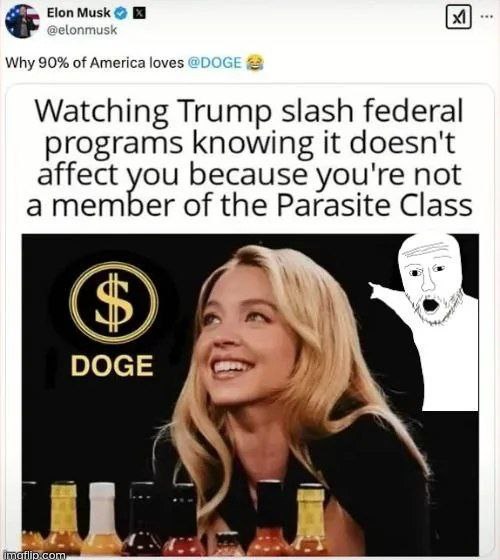
Task: Open the Grok explain-post icon
Action: pyautogui.click(x=459, y=17)
